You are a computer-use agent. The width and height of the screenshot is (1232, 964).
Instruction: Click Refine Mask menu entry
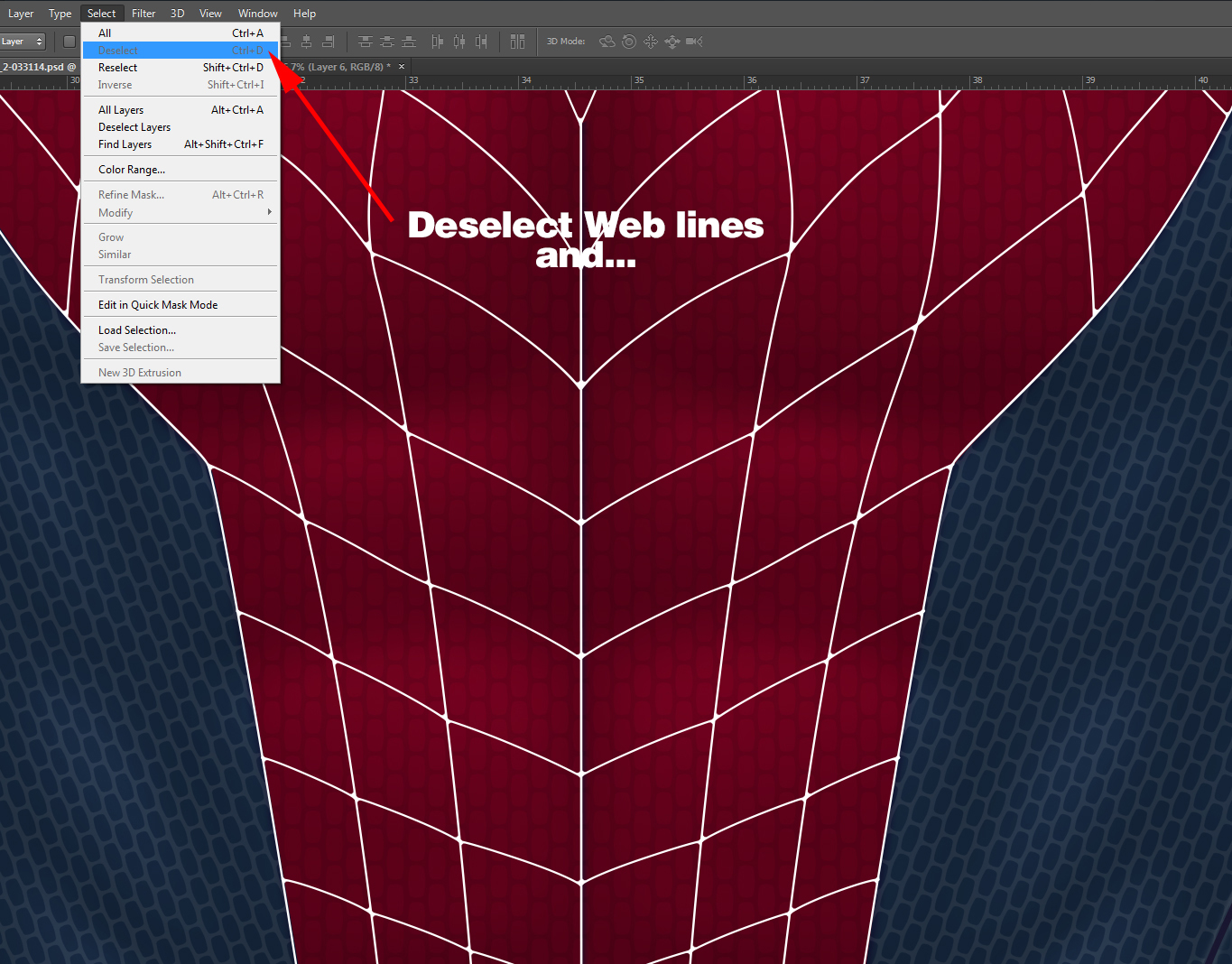click(x=181, y=195)
